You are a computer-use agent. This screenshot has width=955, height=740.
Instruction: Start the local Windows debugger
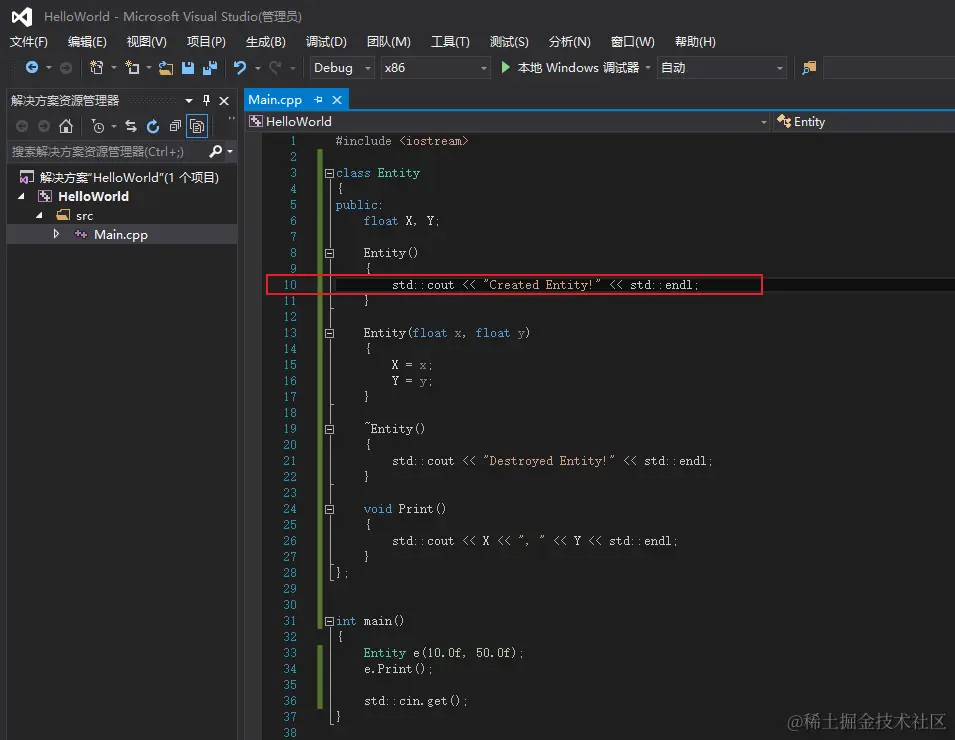[506, 67]
